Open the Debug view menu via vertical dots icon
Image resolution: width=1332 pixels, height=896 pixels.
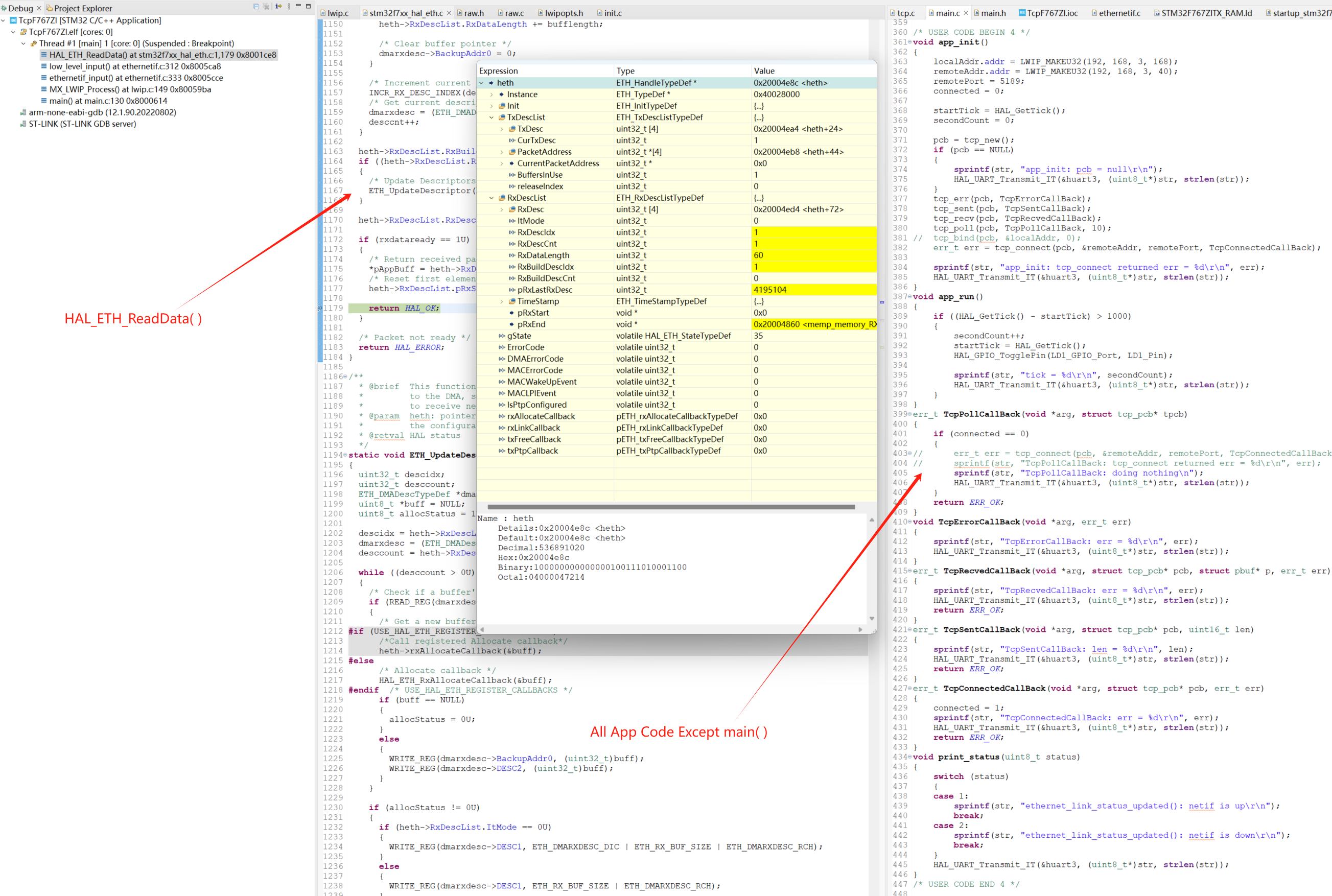point(289,7)
